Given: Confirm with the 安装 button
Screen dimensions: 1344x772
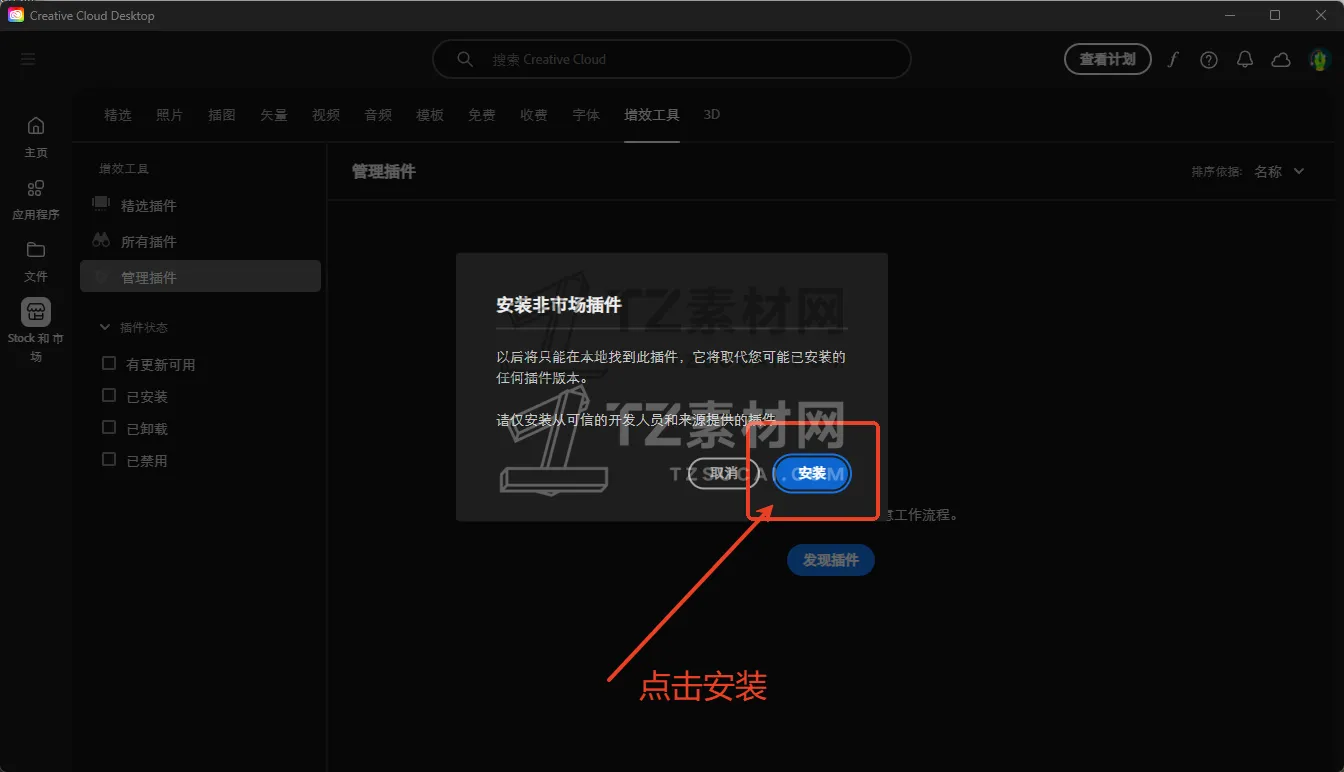Looking at the screenshot, I should click(812, 473).
